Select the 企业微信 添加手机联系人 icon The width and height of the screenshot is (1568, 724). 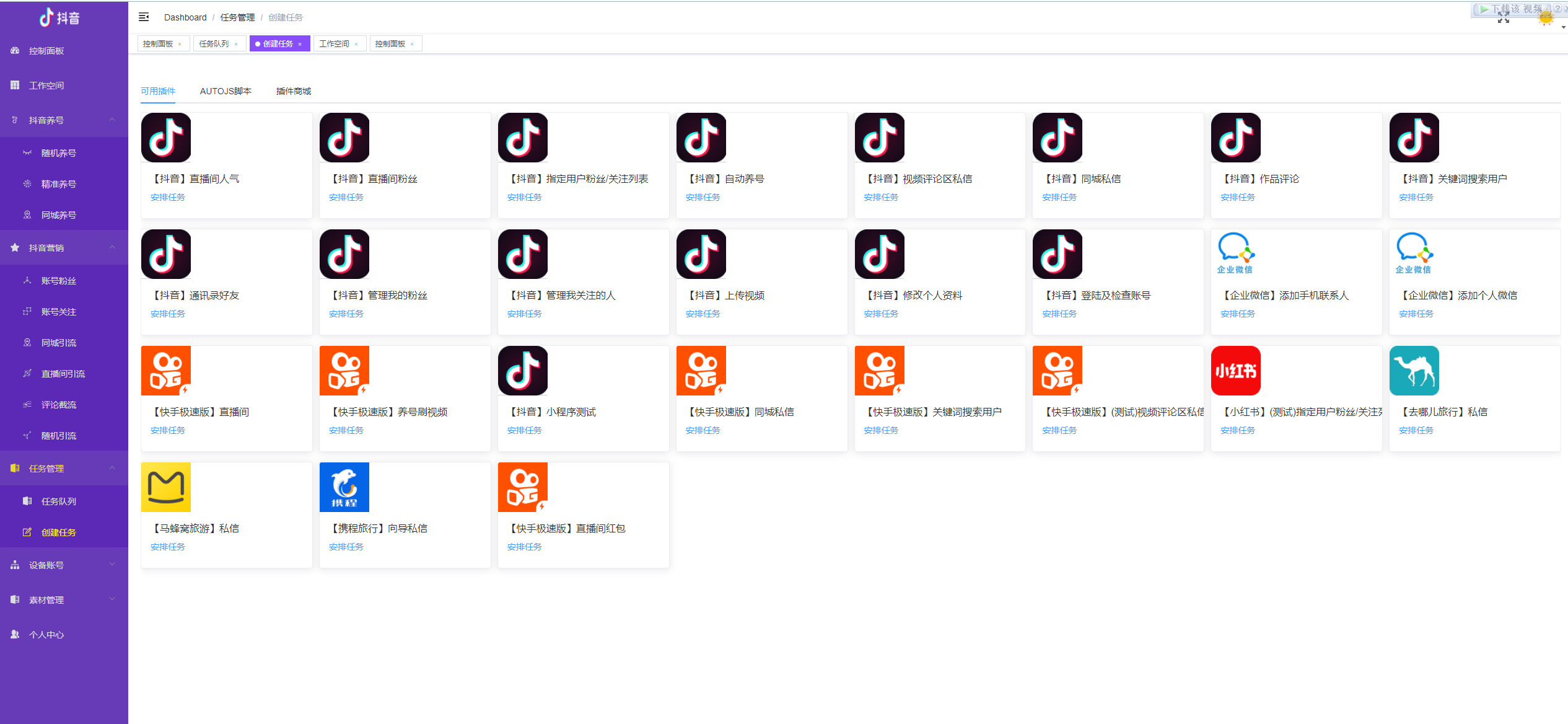1236,254
